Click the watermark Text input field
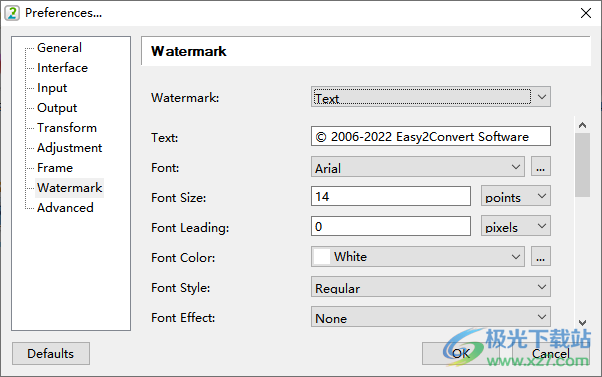This screenshot has width=602, height=377. [x=431, y=136]
